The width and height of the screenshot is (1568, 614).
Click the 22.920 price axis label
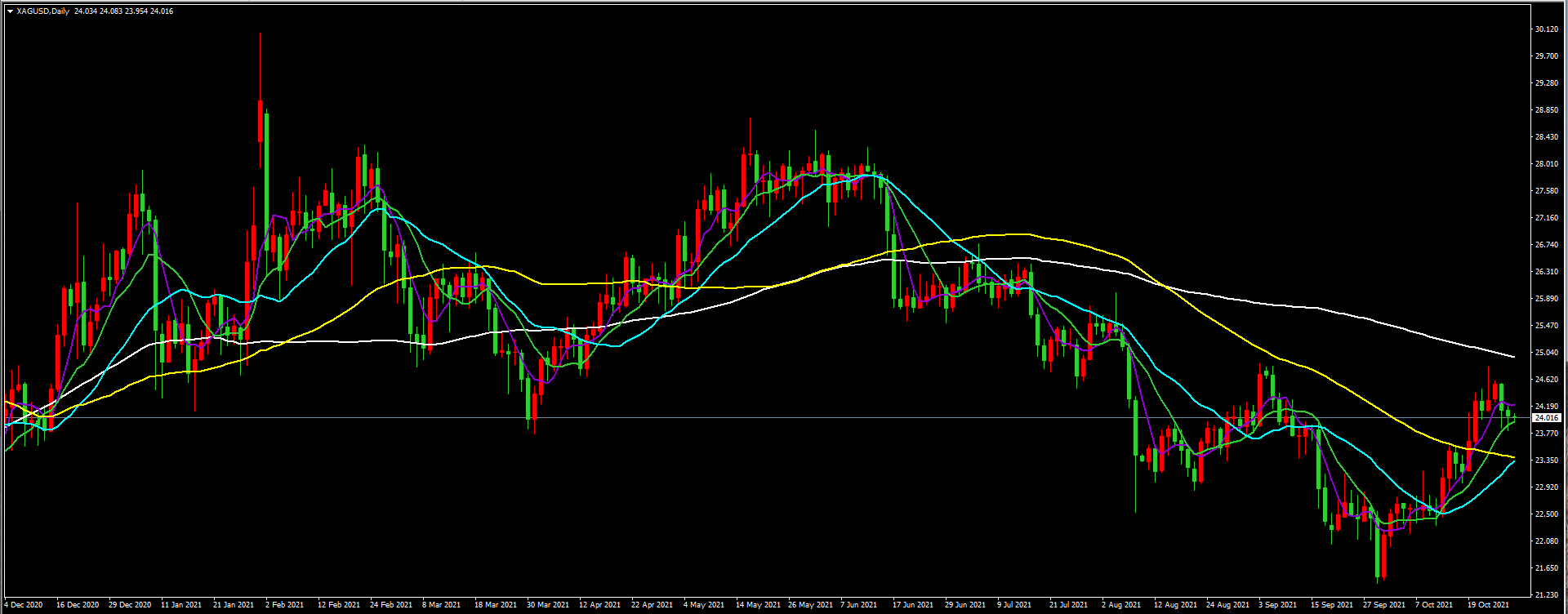tap(1545, 487)
